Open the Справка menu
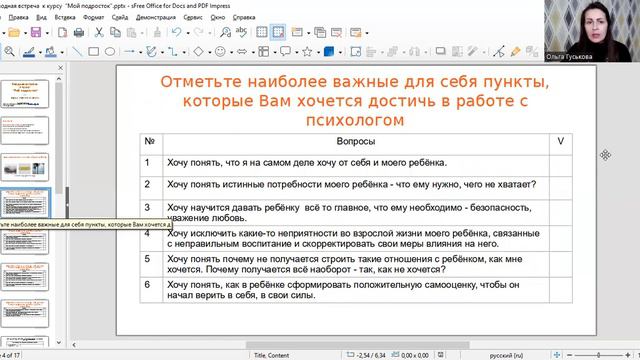Image resolution: width=640 pixels, height=360 pixels. click(244, 17)
